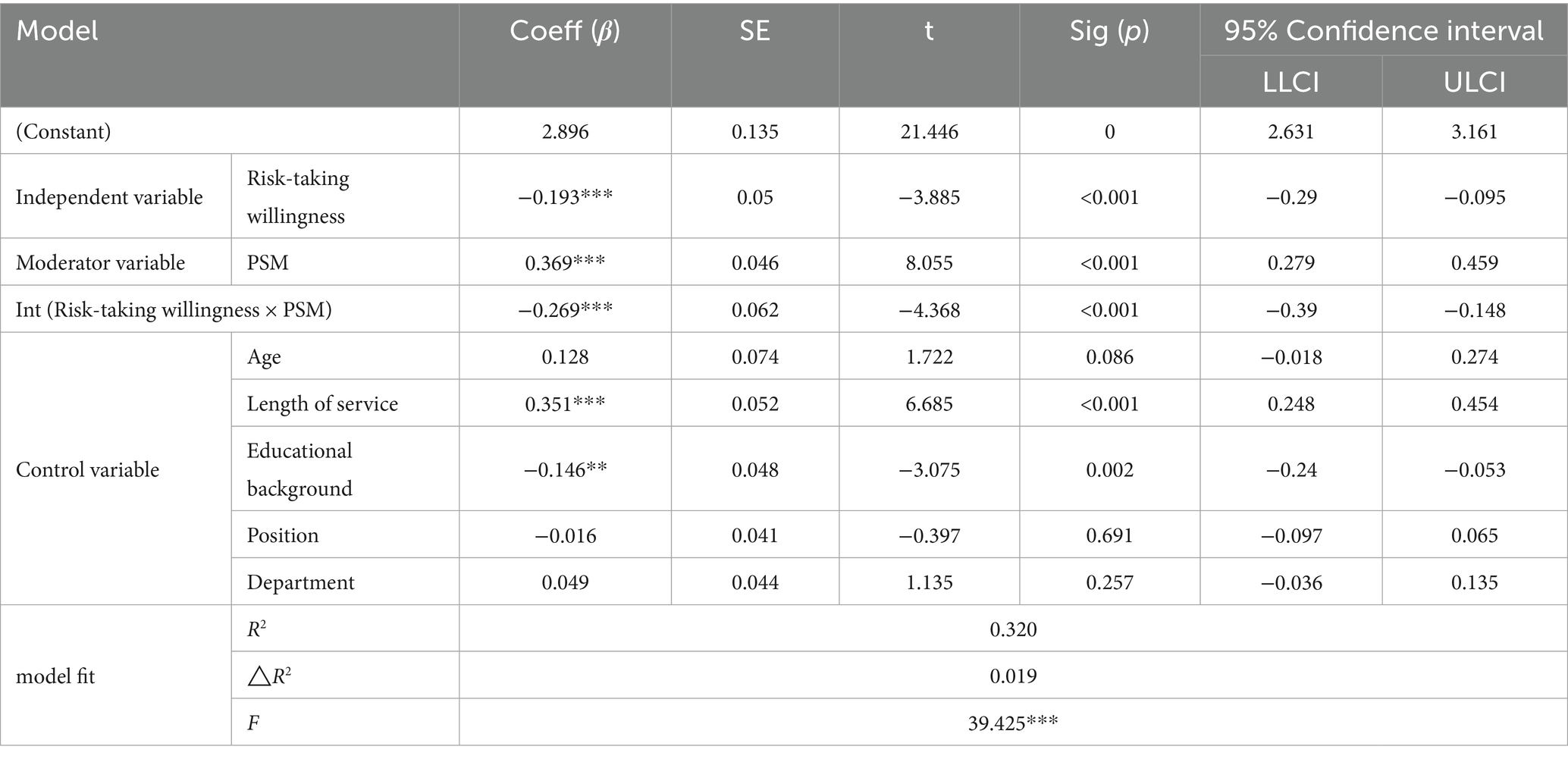The width and height of the screenshot is (1568, 759).
Task: Click the F value 39.425***
Action: tap(1013, 723)
